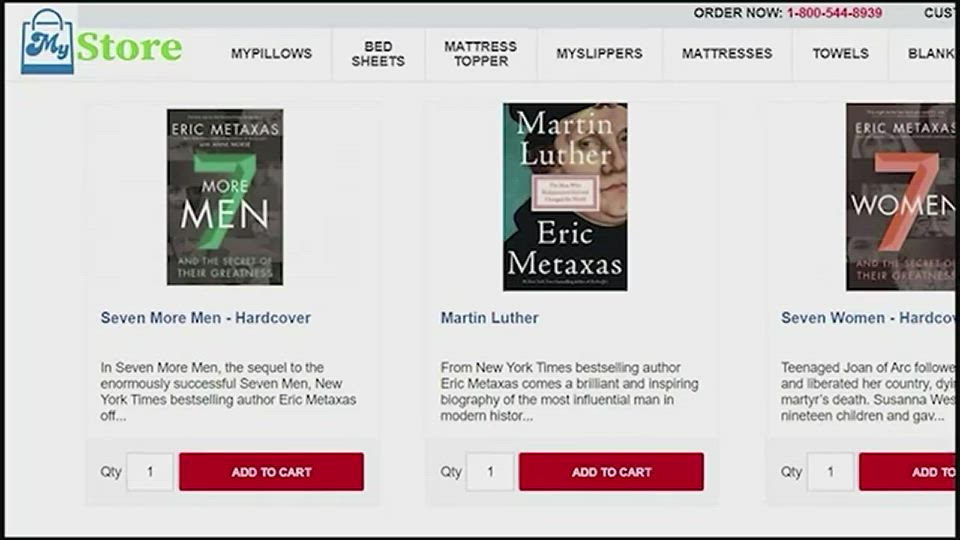Select Mattress Topper in navigation
This screenshot has height=540, width=960.
click(481, 54)
